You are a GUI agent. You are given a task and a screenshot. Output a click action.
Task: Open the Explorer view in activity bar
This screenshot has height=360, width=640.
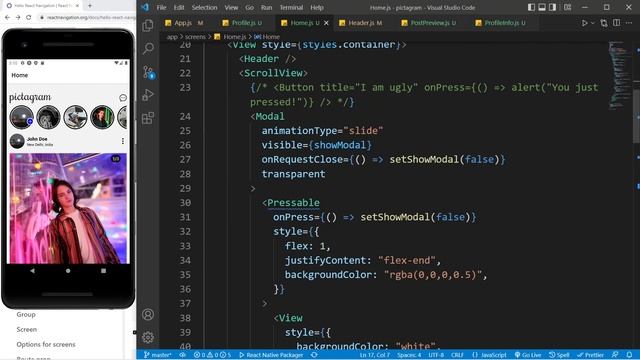pyautogui.click(x=148, y=26)
